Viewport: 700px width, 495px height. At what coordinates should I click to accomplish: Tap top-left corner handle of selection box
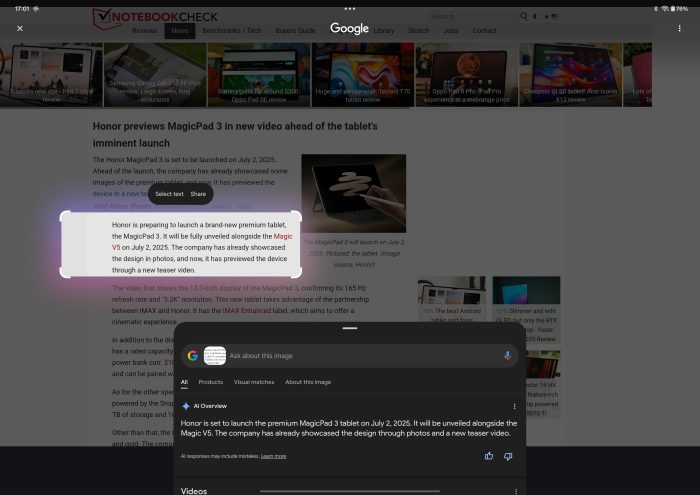pyautogui.click(x=65, y=217)
